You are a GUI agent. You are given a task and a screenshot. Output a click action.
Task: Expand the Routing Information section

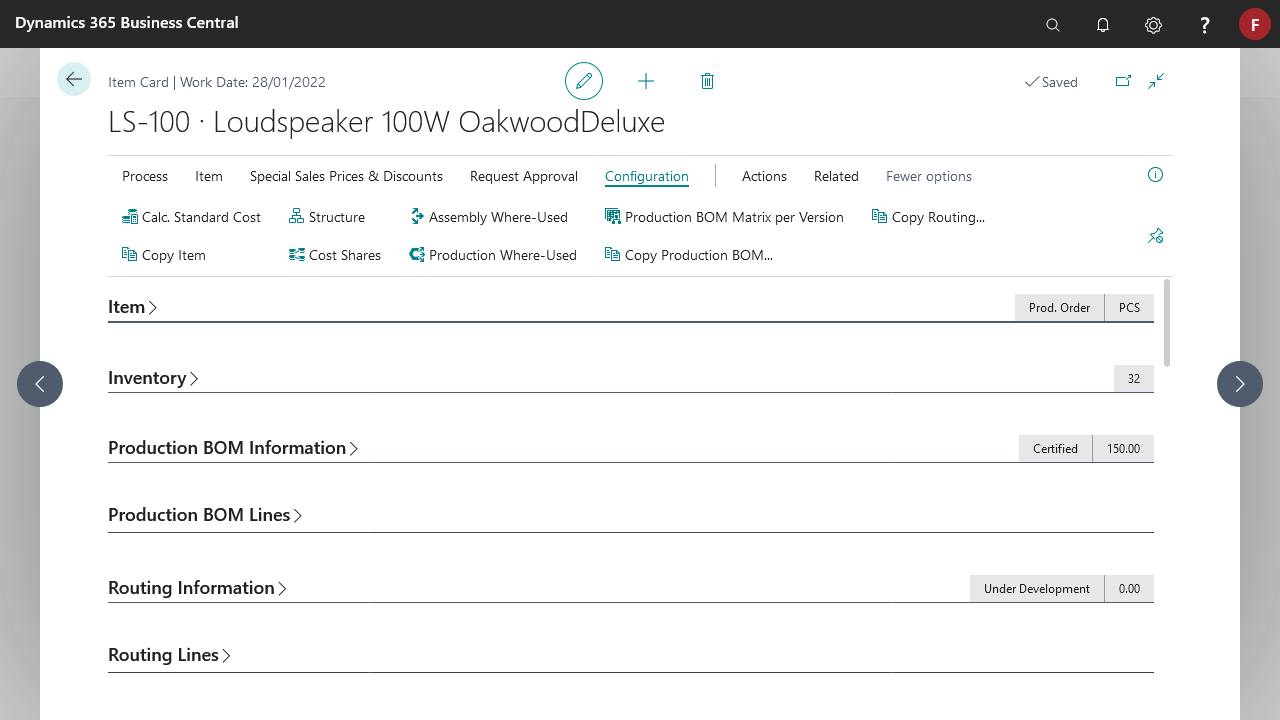(197, 588)
